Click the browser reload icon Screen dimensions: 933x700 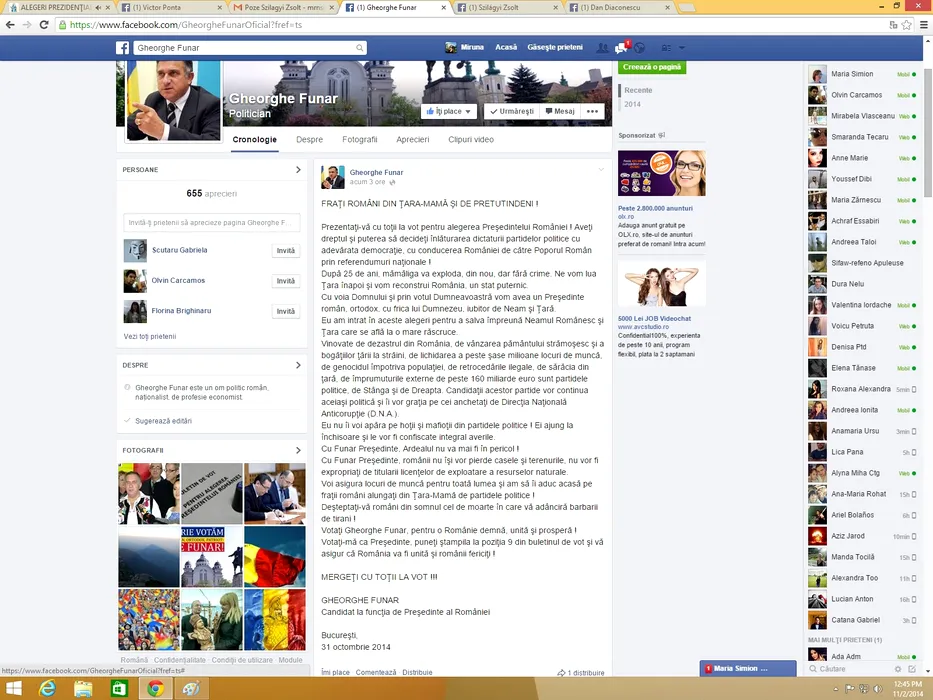point(44,24)
